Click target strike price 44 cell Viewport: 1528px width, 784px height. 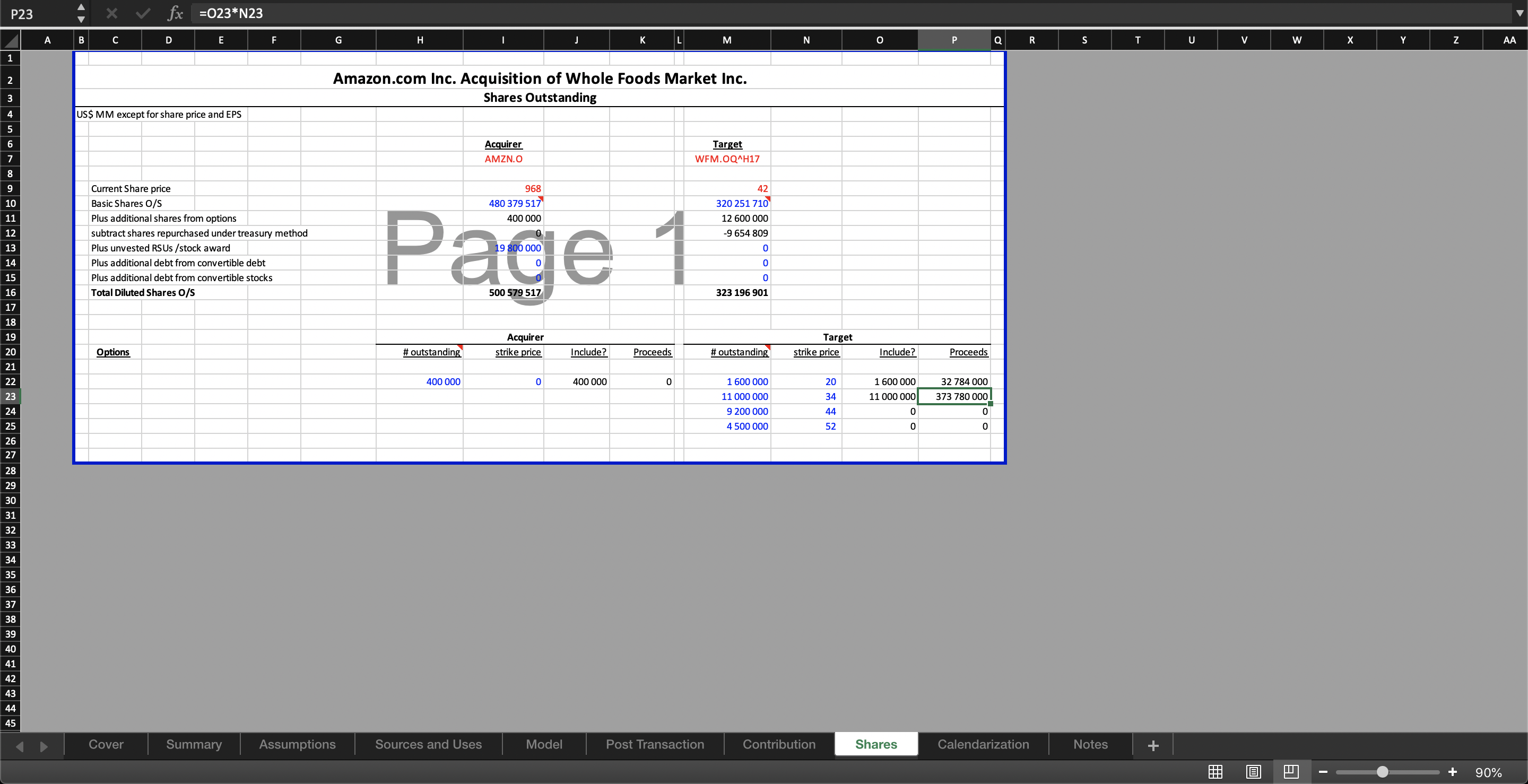click(x=805, y=411)
